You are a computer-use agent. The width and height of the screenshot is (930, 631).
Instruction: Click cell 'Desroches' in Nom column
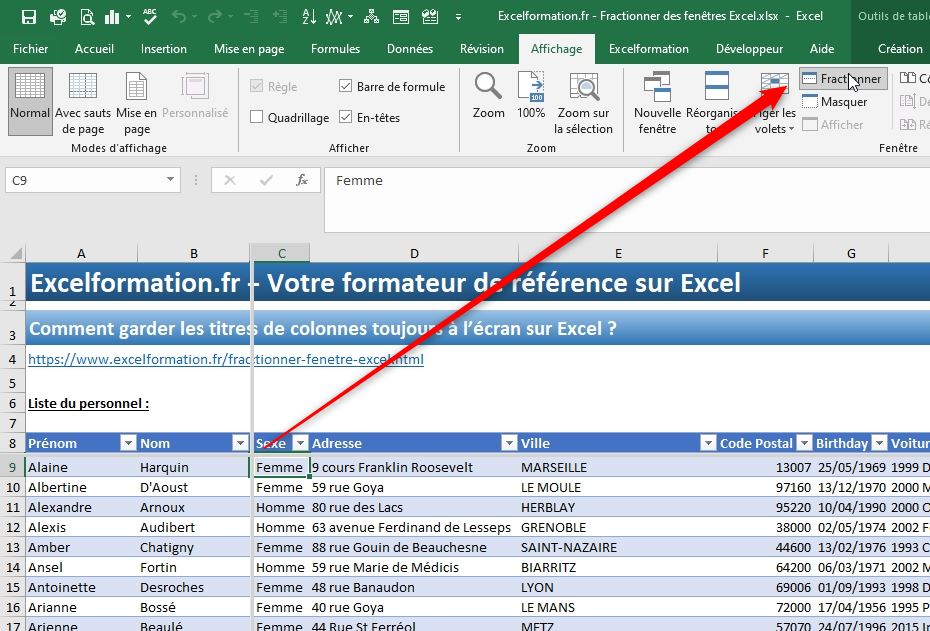(194, 587)
